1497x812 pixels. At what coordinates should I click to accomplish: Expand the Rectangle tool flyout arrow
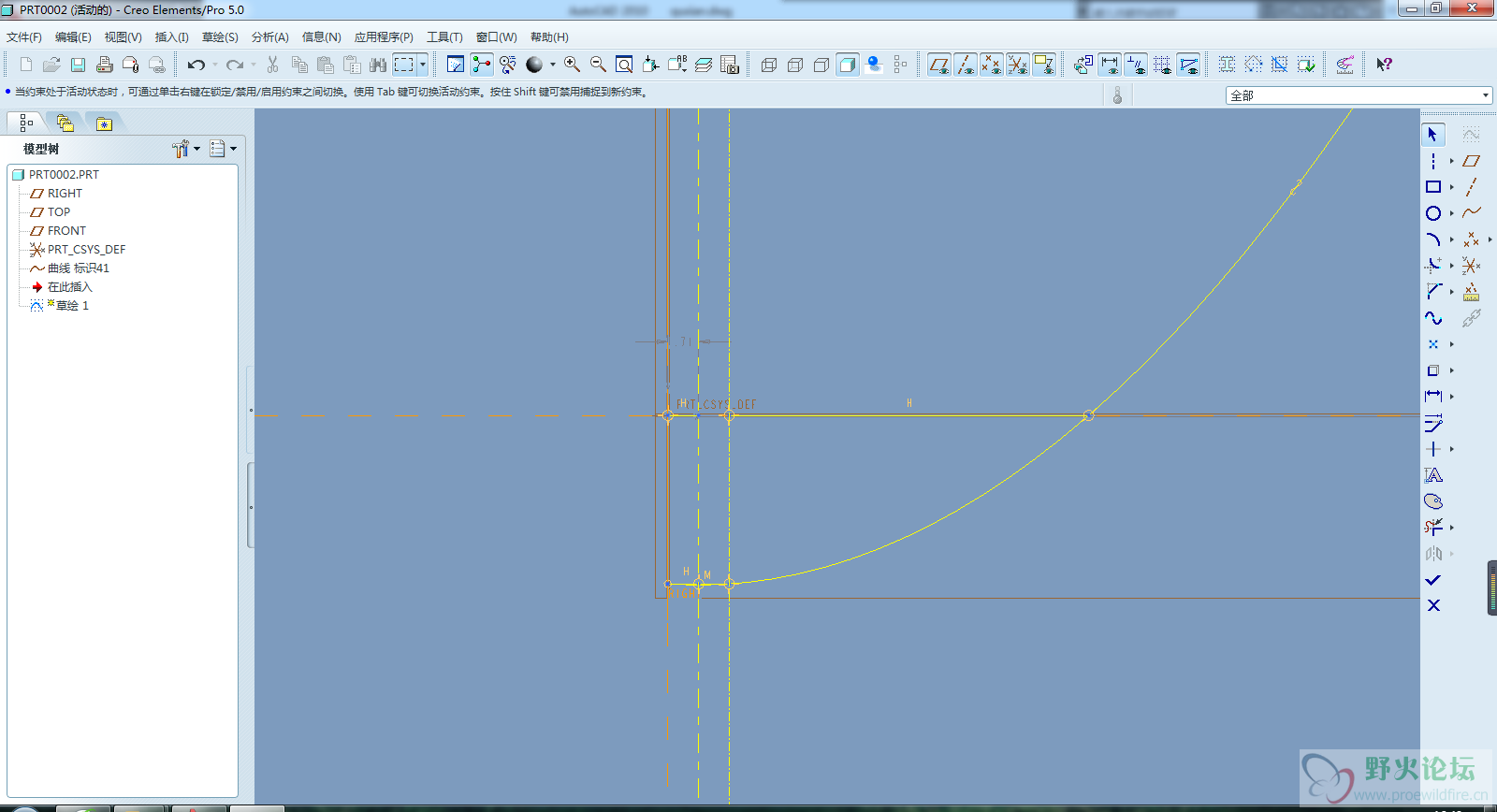point(1452,187)
